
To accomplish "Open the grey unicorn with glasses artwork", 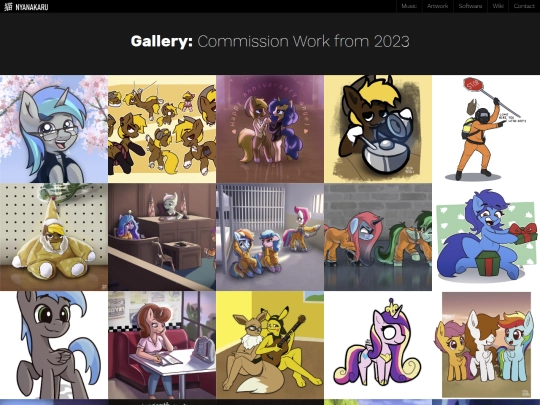I will click(54, 129).
